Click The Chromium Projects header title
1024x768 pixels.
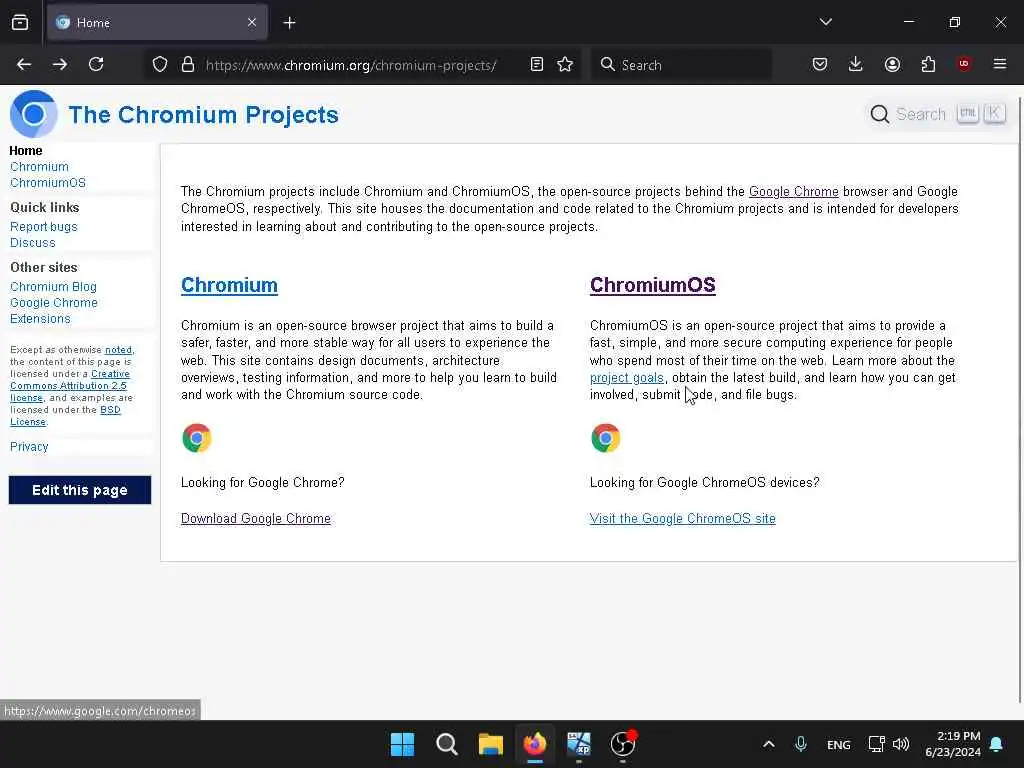(204, 115)
